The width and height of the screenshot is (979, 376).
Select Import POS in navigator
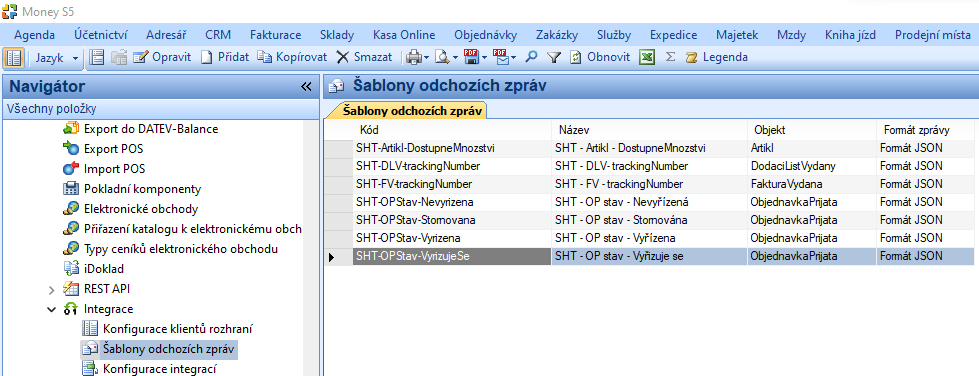114,169
